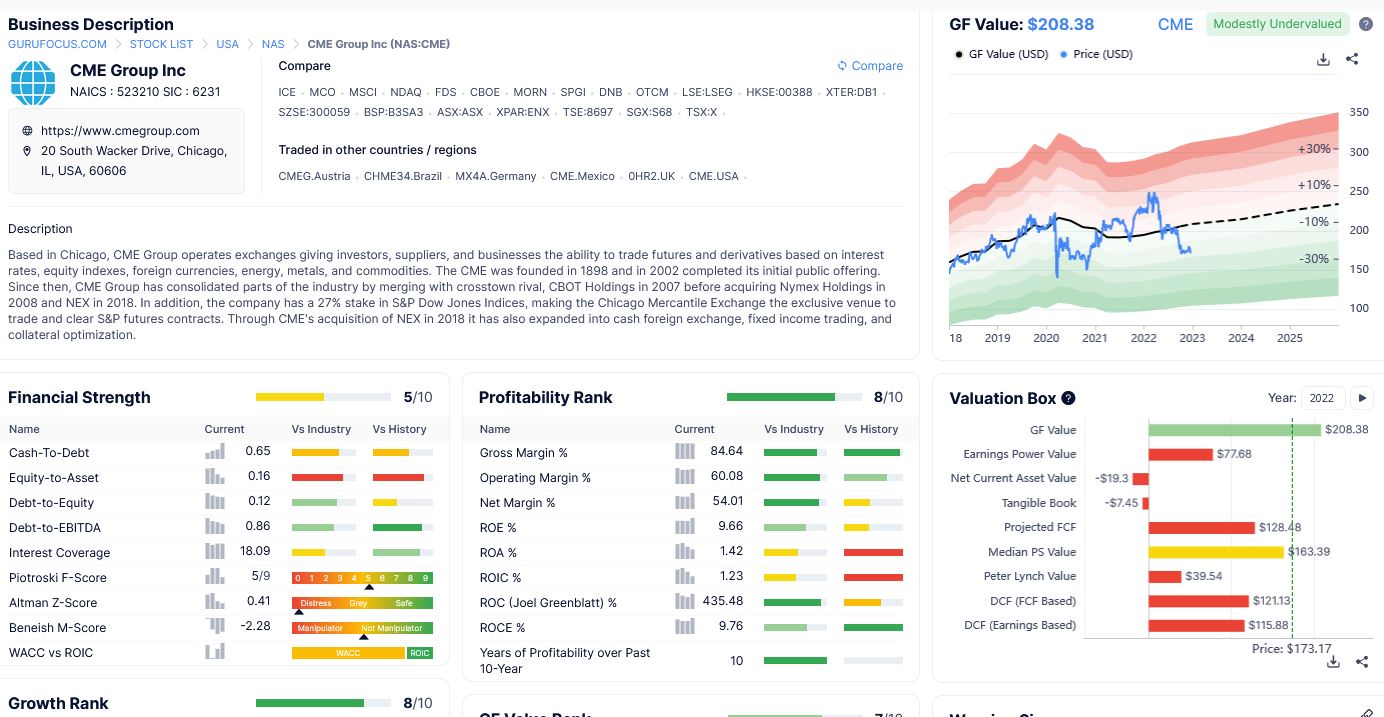This screenshot has height=717, width=1384.
Task: Share the Valuation Box chart
Action: click(x=1362, y=661)
